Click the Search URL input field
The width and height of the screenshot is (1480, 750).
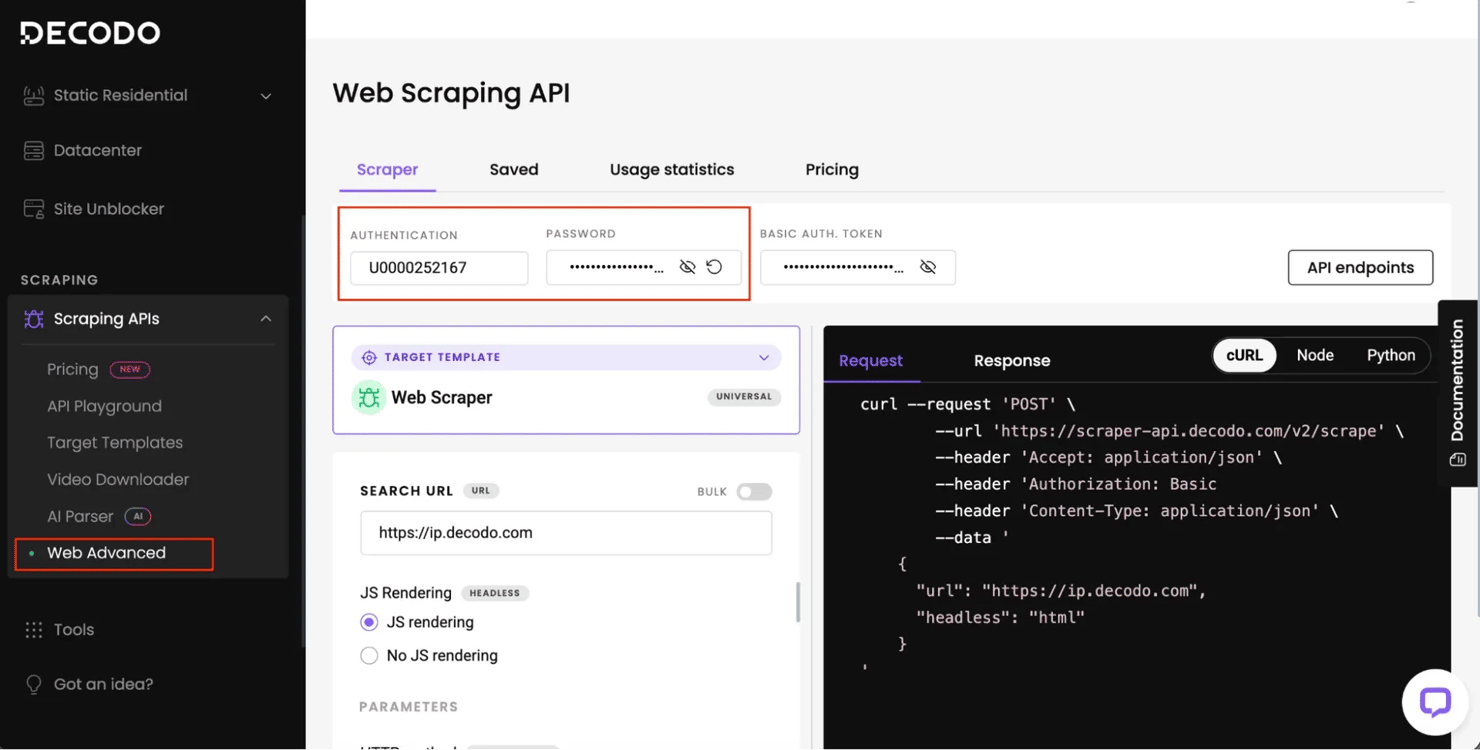coord(566,533)
